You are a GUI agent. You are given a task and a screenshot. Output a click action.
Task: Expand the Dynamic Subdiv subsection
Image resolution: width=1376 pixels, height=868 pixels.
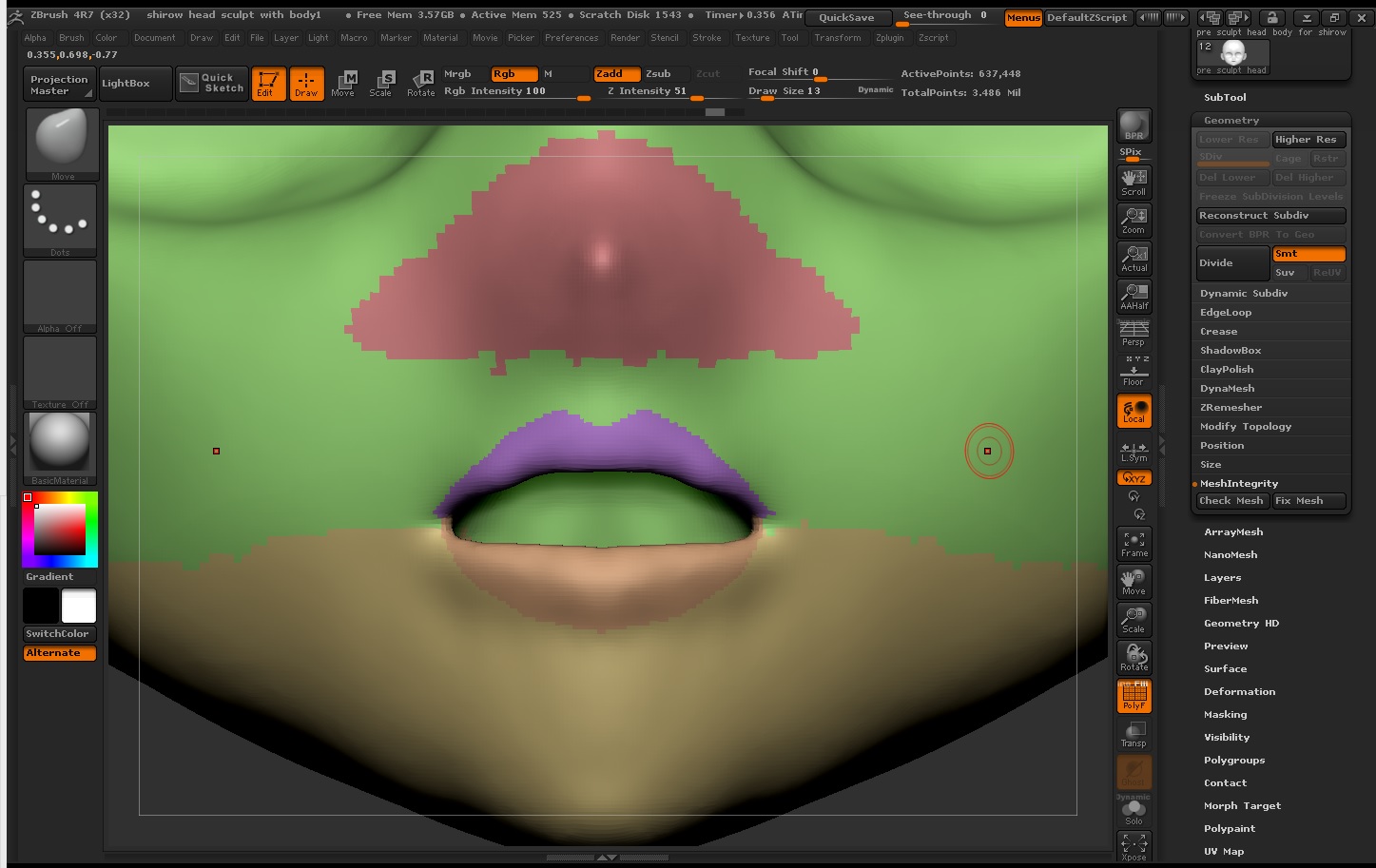(1244, 293)
